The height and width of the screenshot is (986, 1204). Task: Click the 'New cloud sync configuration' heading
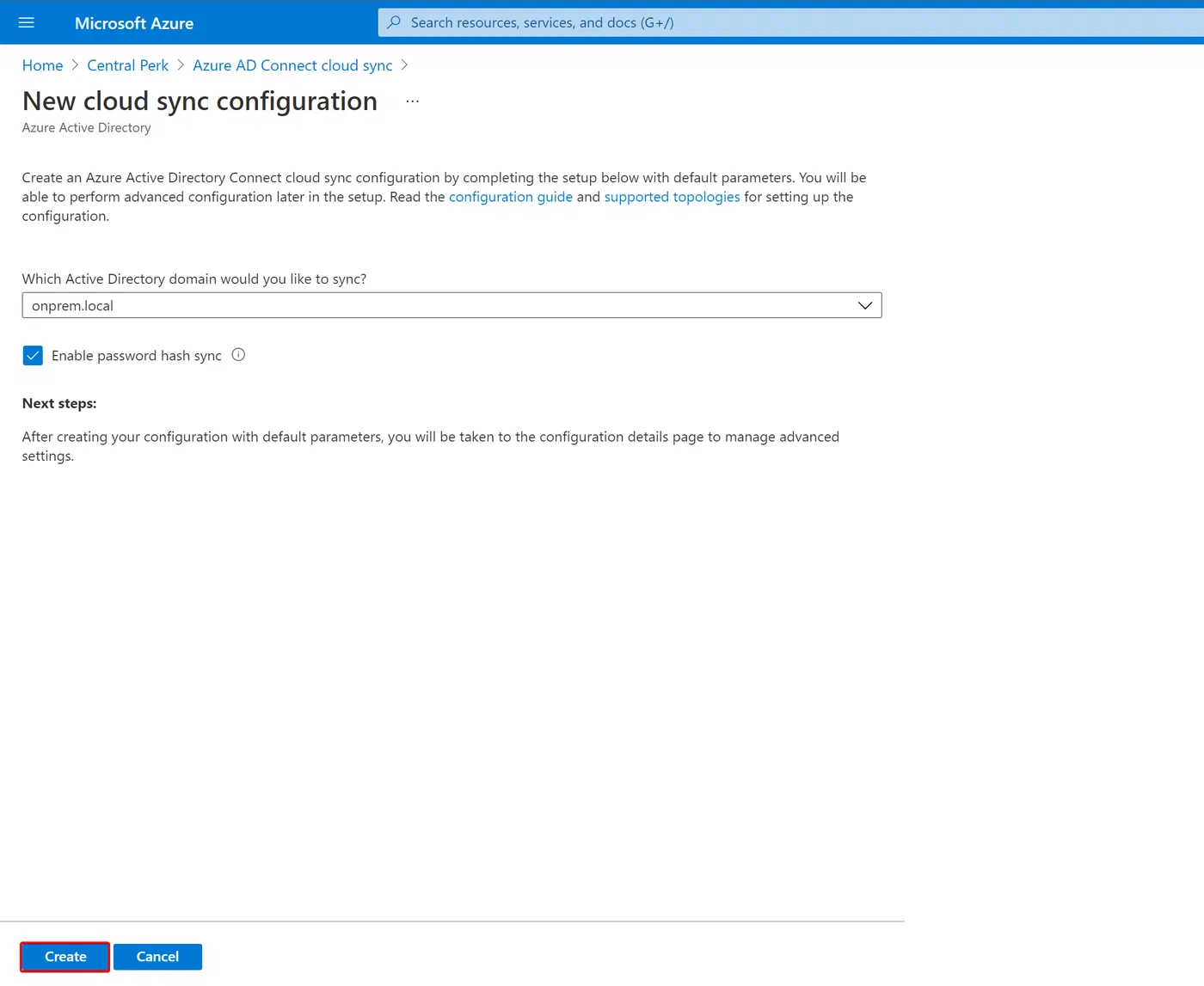click(x=200, y=101)
